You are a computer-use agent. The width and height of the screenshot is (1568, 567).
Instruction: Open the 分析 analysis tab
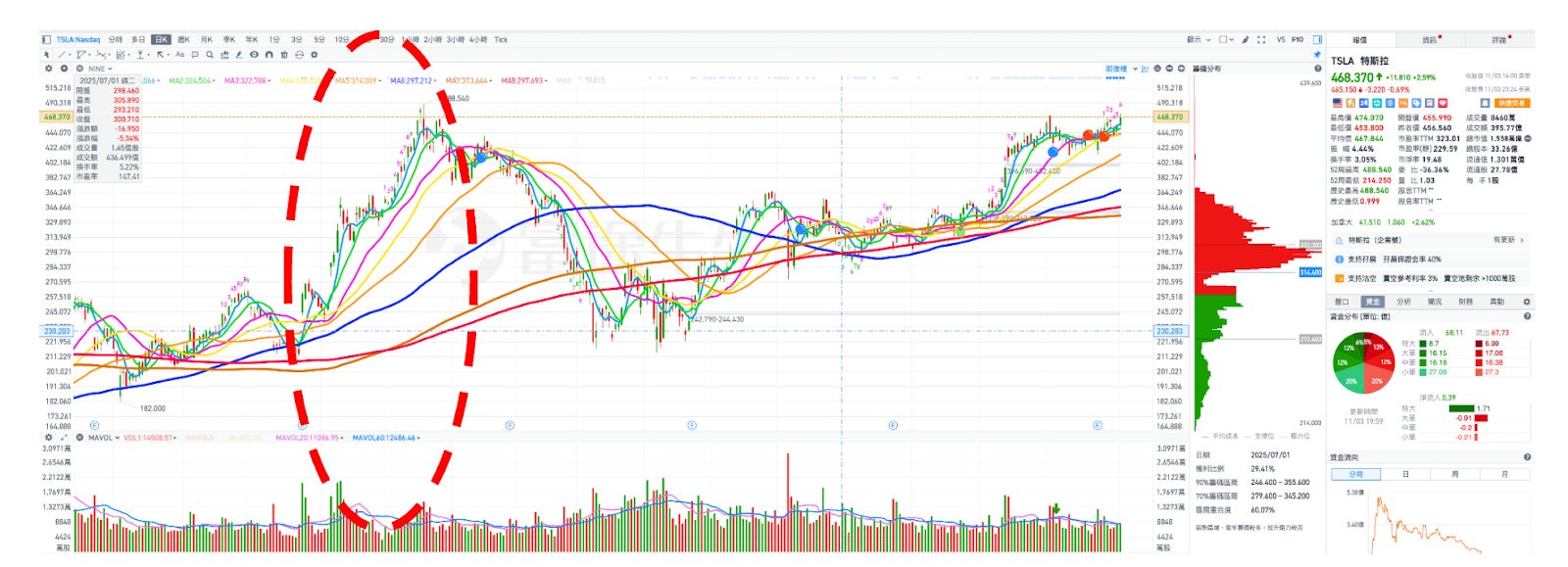click(1403, 302)
